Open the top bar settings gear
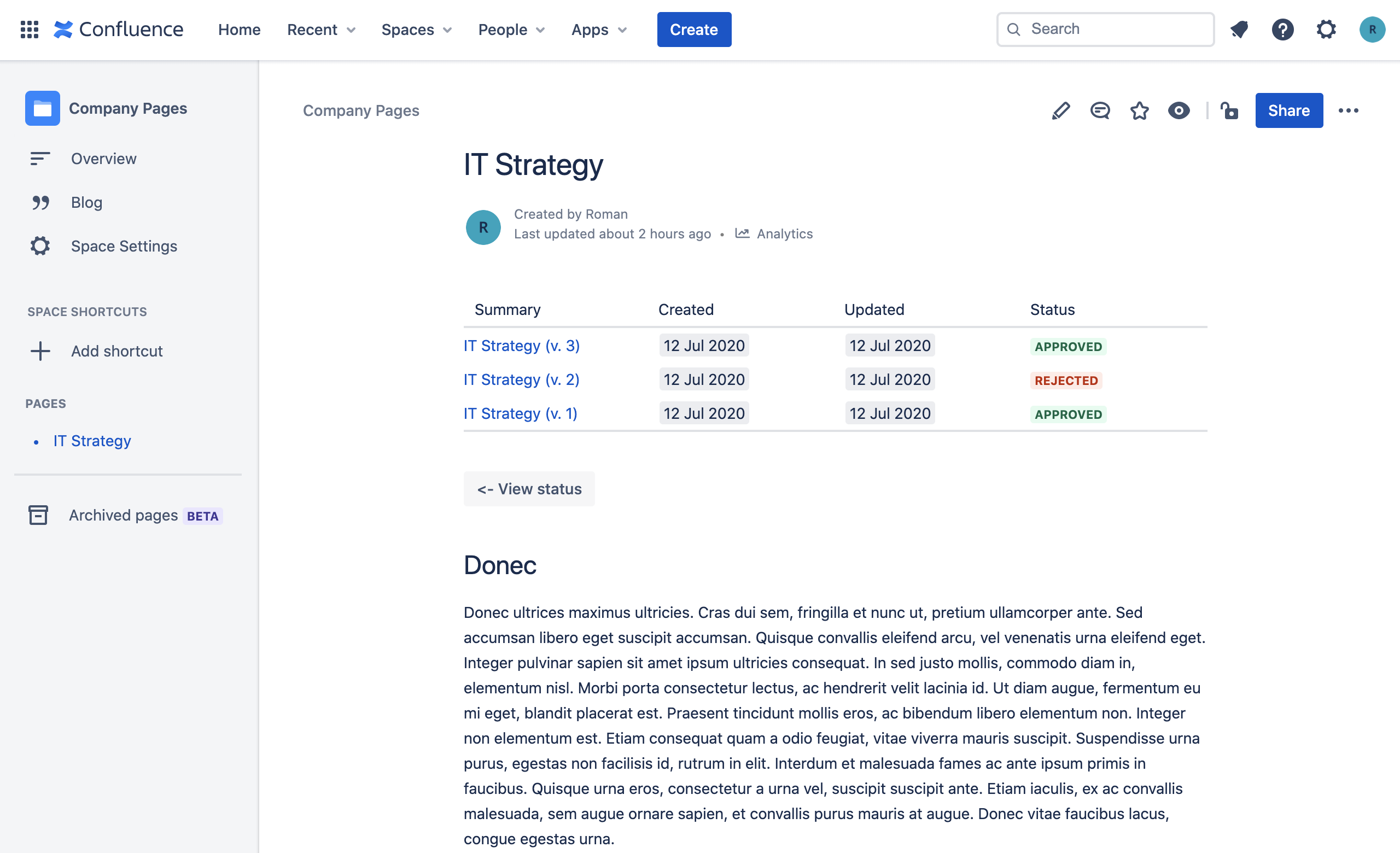This screenshot has width=1400, height=853. 1326,30
